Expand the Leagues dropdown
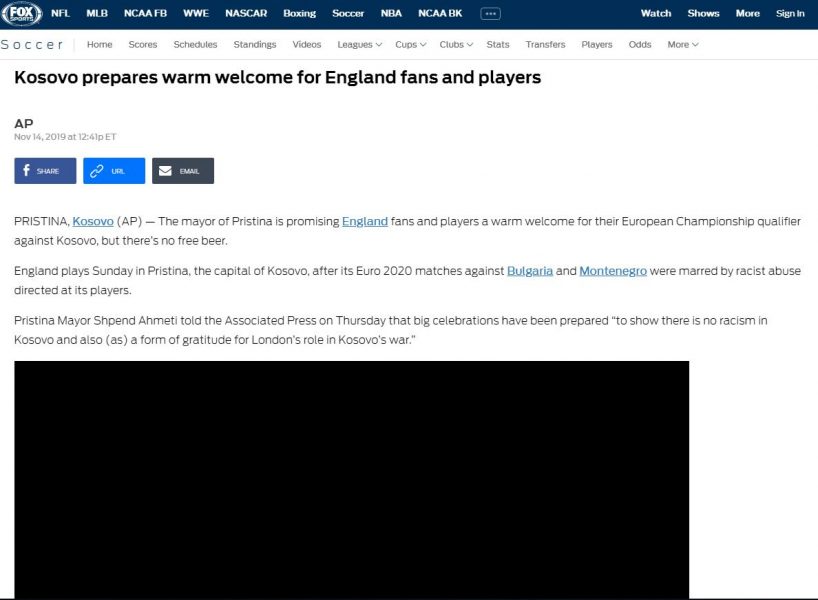The height and width of the screenshot is (600, 818). (x=359, y=44)
